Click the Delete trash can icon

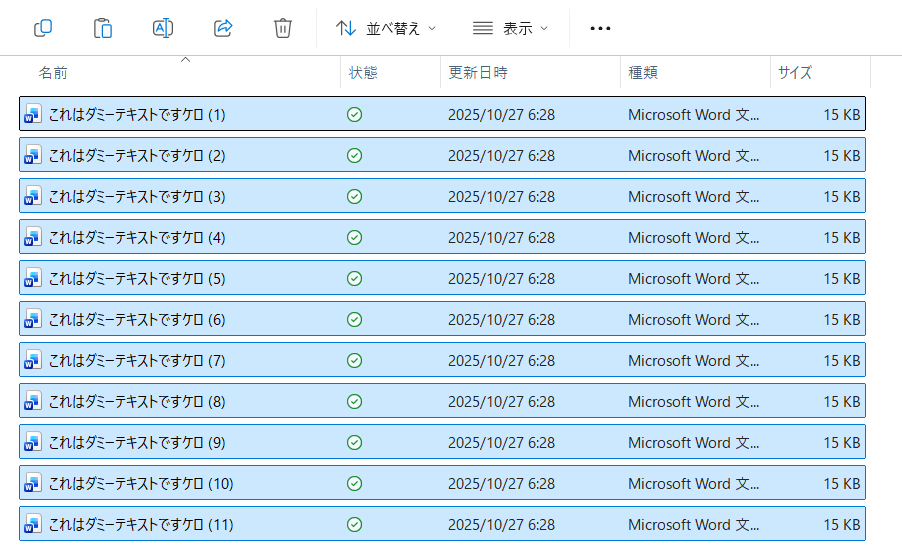tap(283, 28)
